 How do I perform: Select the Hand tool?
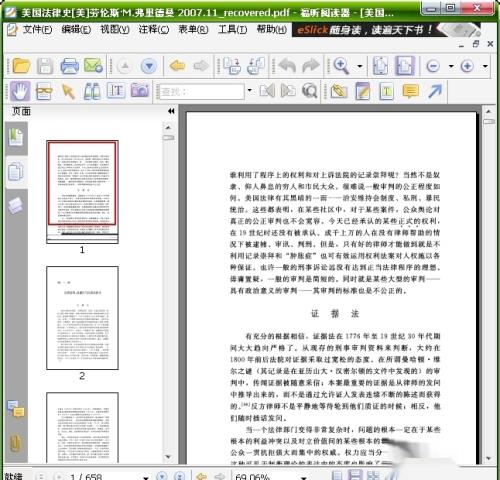click(x=20, y=91)
